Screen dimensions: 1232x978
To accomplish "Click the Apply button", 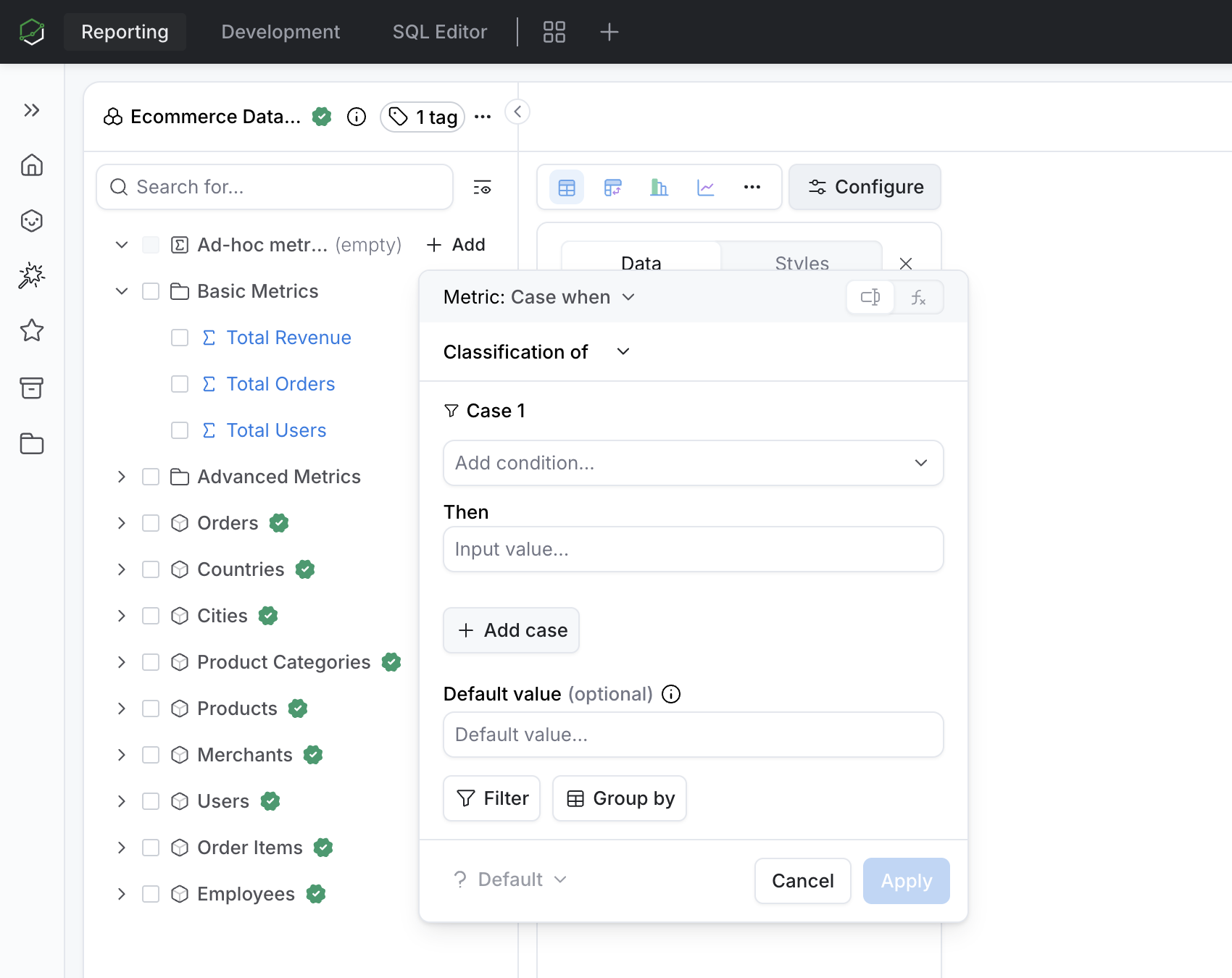I will click(907, 881).
